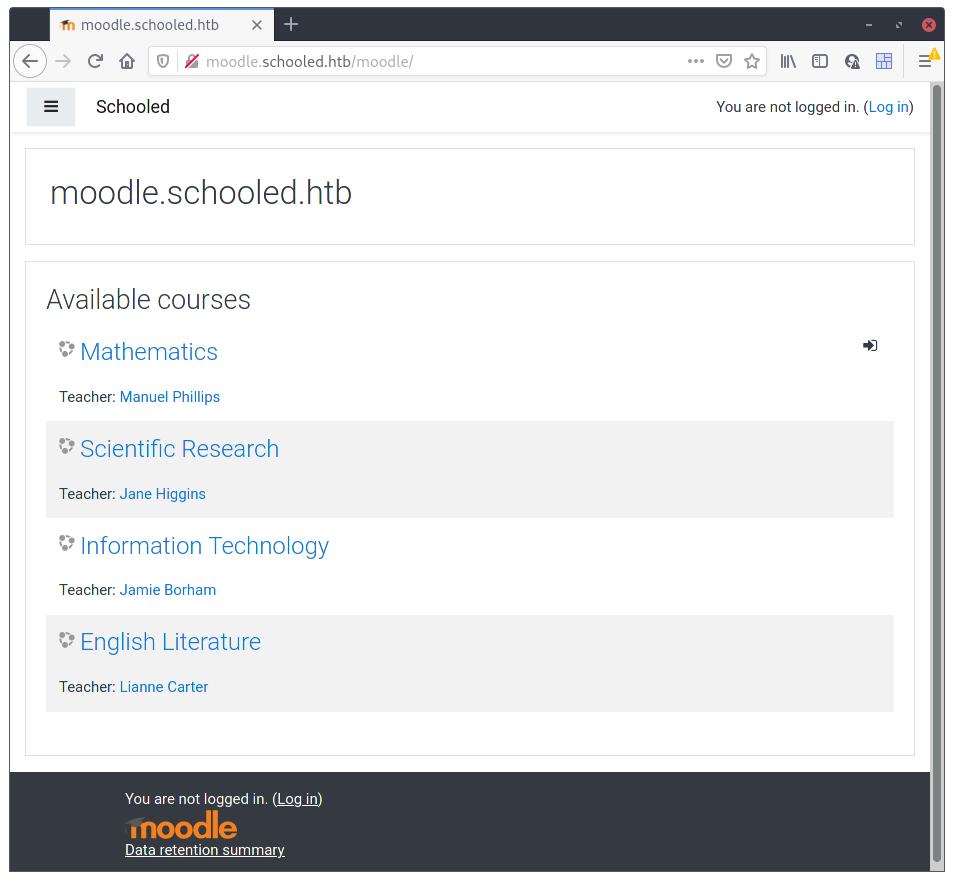
Task: Click the blue grid extension icon
Action: click(x=884, y=61)
